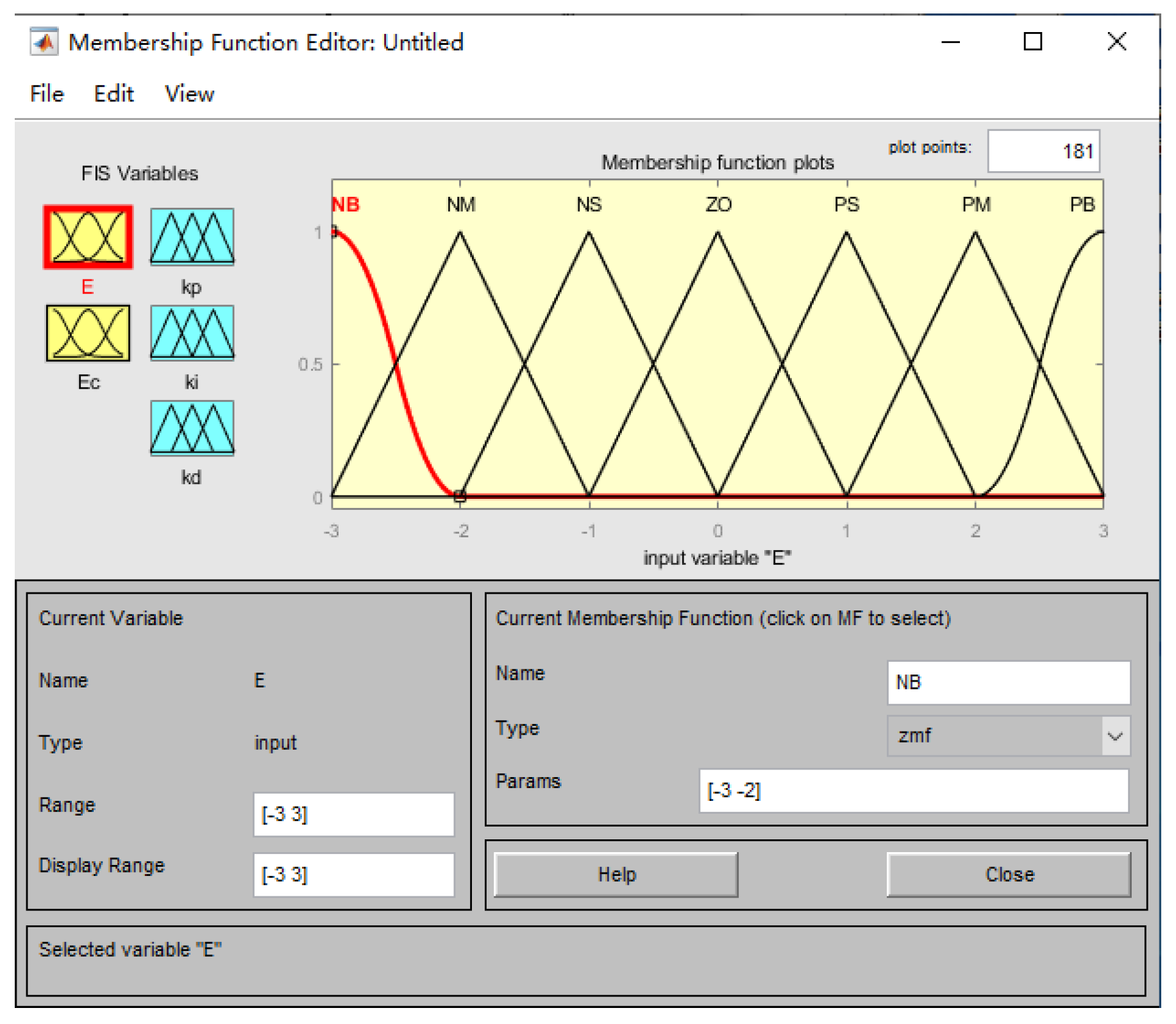Viewport: 1176px width, 1024px height.
Task: Select the NM membership function label
Action: click(461, 205)
